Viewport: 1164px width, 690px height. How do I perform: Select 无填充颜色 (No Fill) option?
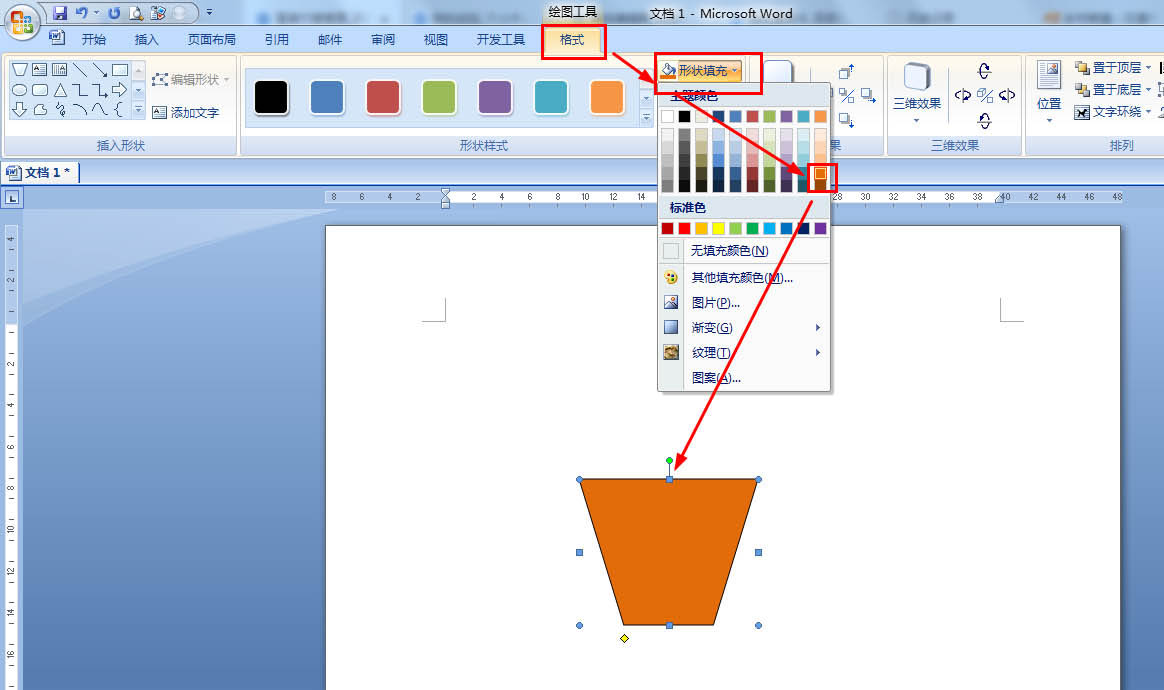(x=745, y=251)
